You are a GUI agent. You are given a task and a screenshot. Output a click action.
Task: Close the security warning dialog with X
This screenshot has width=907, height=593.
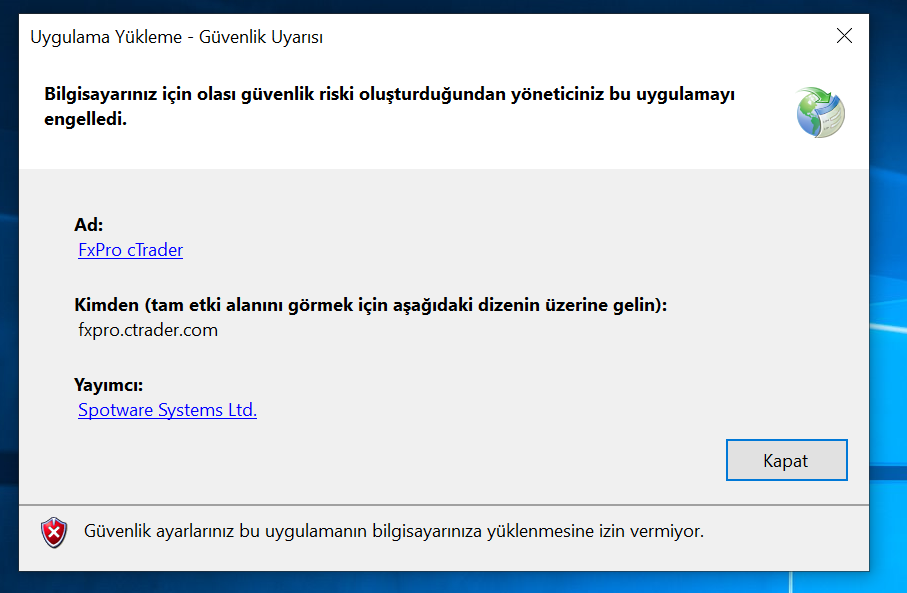(x=844, y=36)
